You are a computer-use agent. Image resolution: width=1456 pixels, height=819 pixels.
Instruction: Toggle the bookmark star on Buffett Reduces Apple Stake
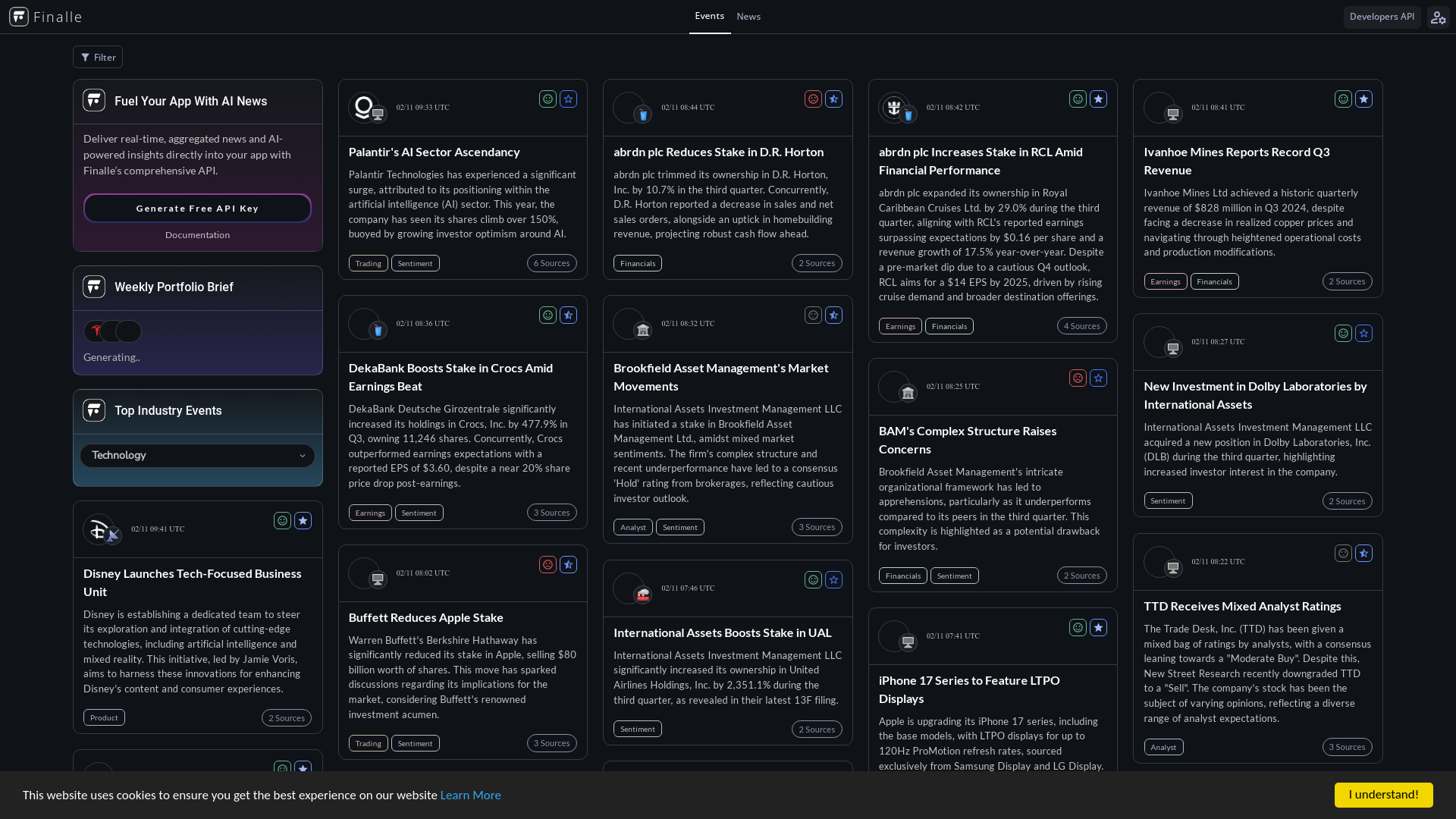(x=568, y=563)
